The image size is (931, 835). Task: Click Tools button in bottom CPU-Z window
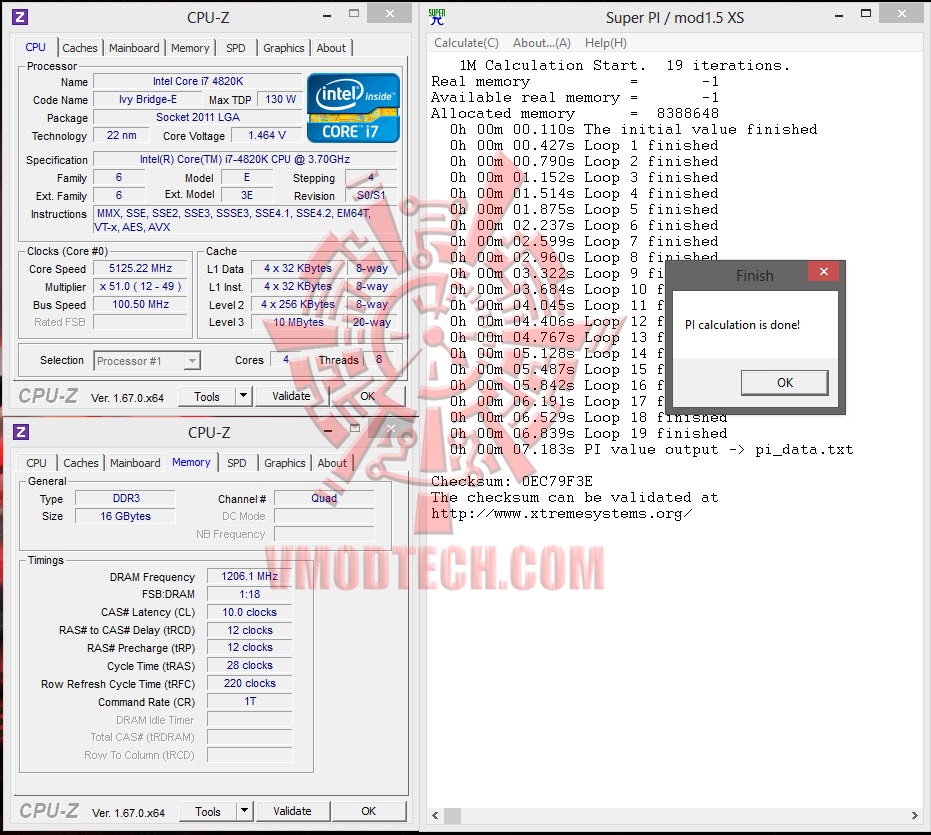(x=208, y=811)
